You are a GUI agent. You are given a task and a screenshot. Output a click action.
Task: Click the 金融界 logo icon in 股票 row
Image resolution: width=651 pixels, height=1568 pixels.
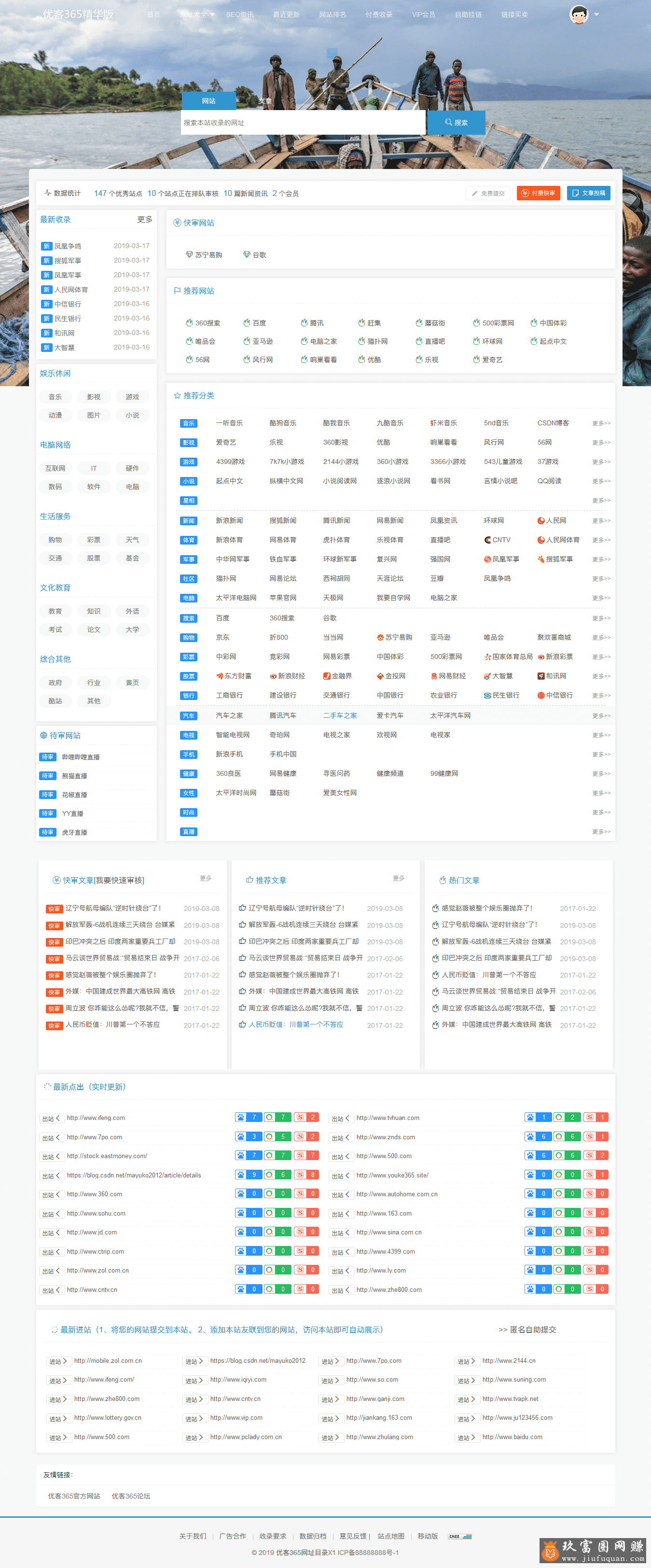[x=327, y=676]
